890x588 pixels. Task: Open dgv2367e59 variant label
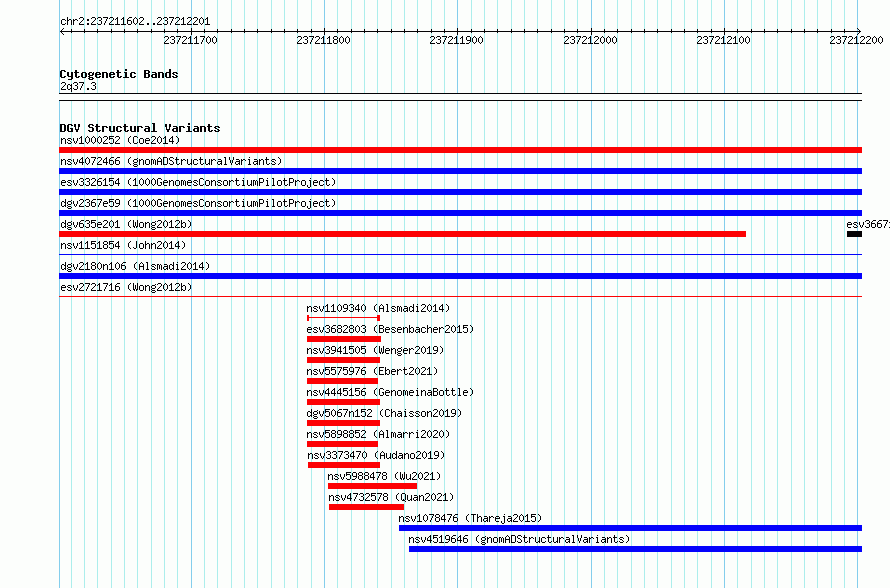click(x=198, y=203)
